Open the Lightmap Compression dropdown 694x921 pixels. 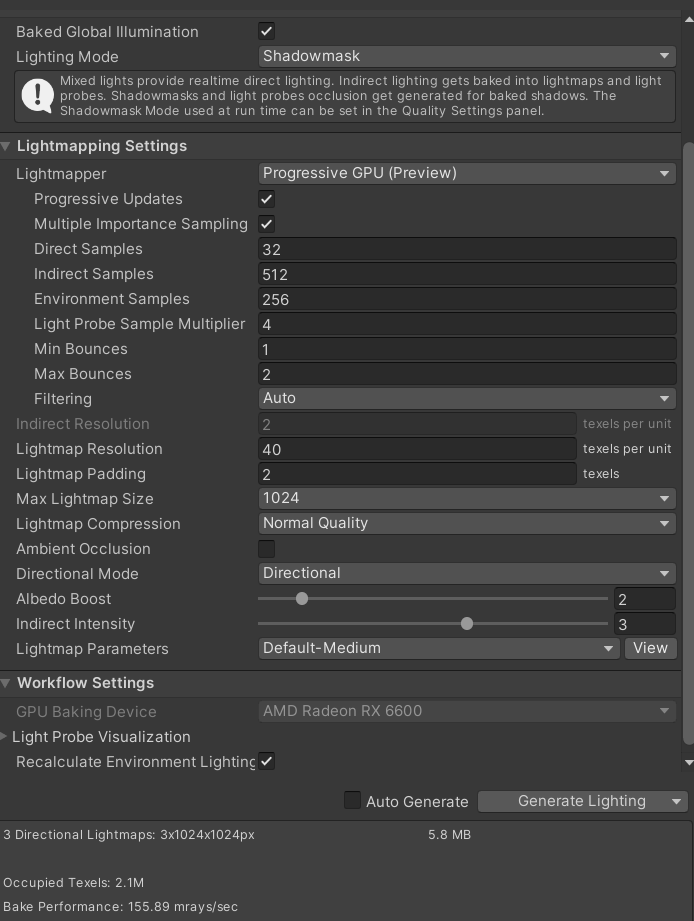pos(466,523)
